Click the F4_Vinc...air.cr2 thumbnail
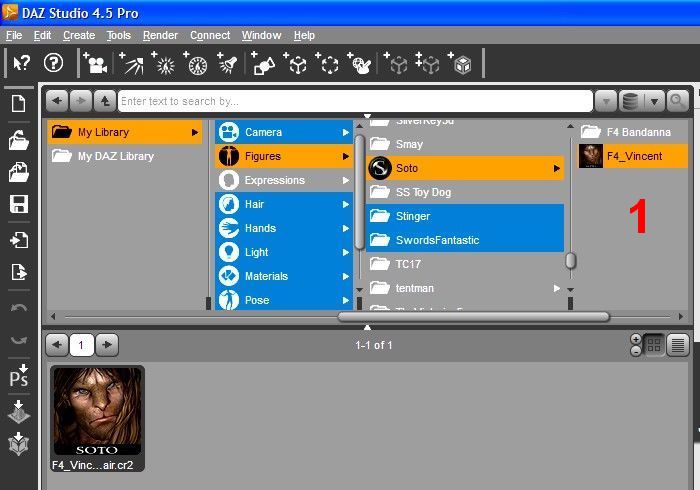 (x=97, y=419)
